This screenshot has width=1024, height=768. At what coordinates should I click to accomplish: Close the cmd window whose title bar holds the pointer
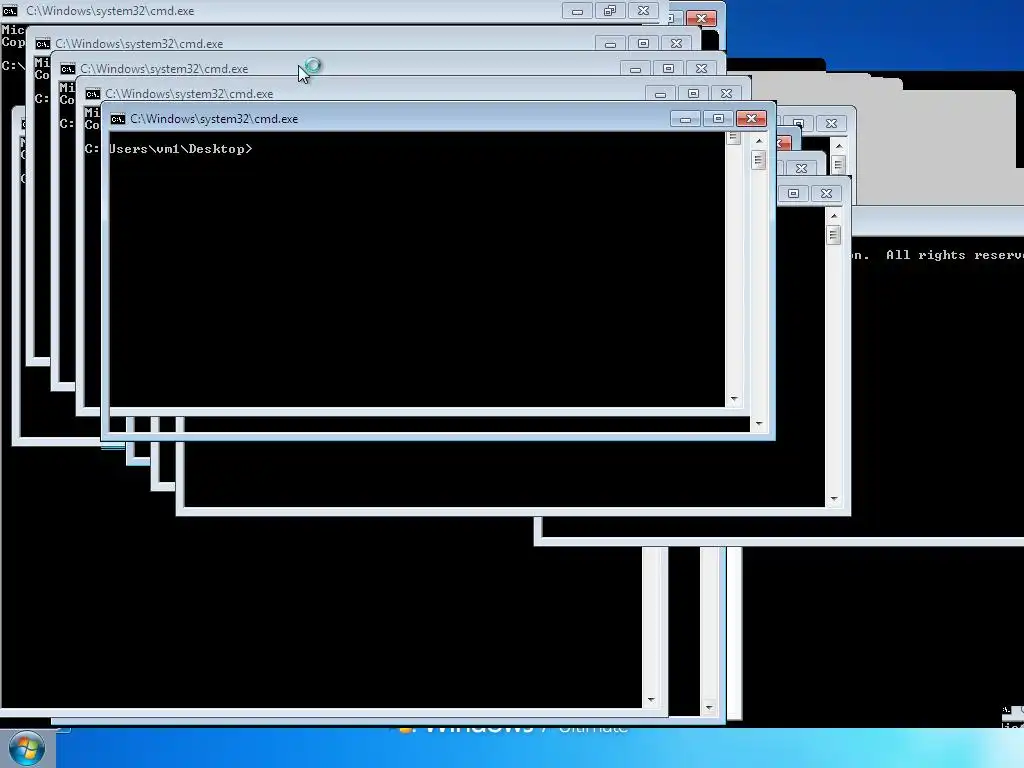click(x=701, y=69)
